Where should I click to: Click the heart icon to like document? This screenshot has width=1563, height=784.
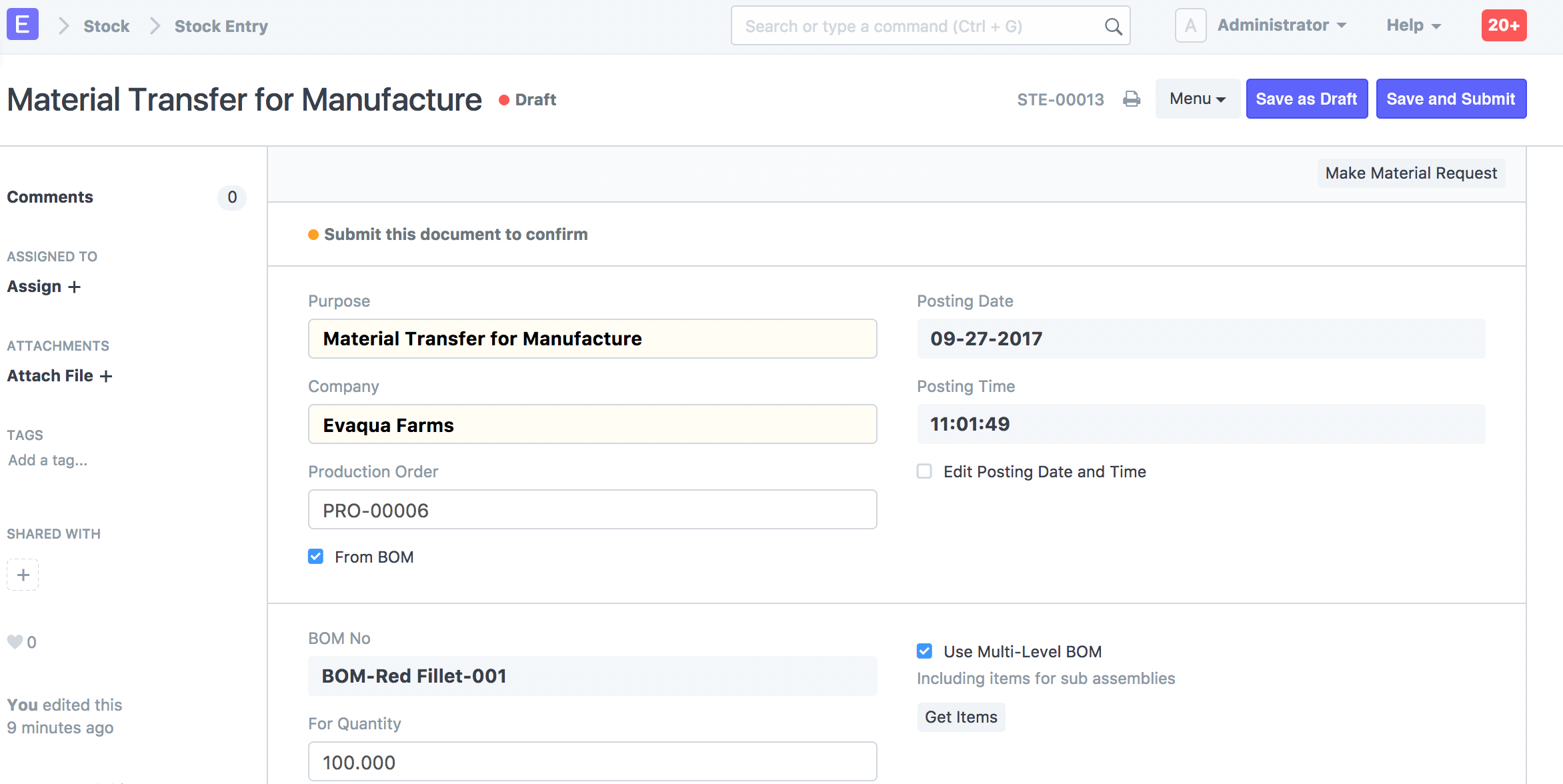tap(14, 641)
